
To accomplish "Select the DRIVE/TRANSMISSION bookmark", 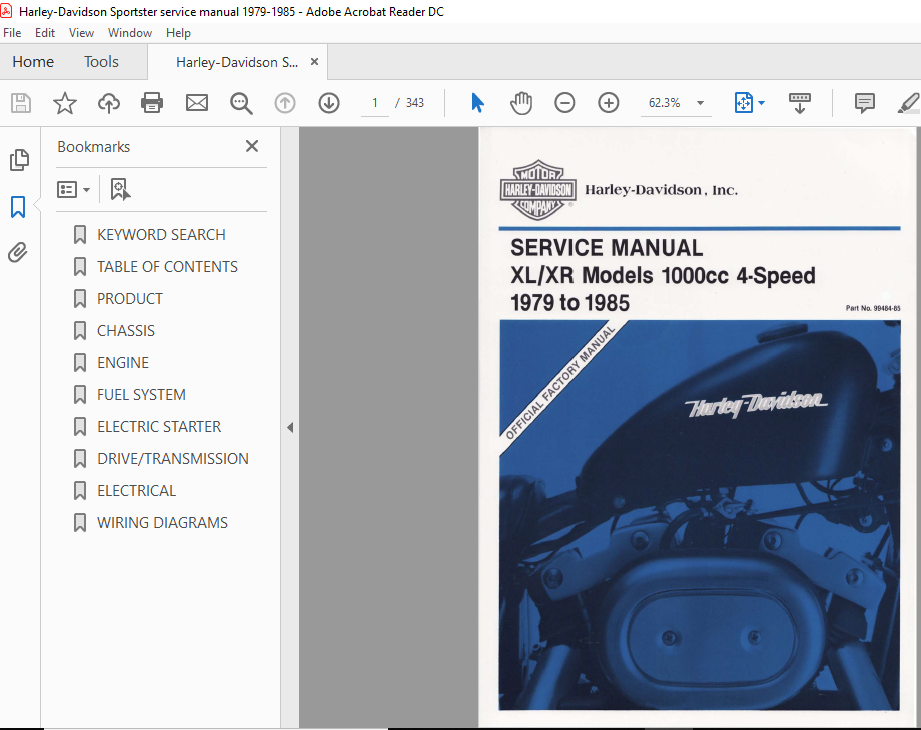I will [x=173, y=459].
